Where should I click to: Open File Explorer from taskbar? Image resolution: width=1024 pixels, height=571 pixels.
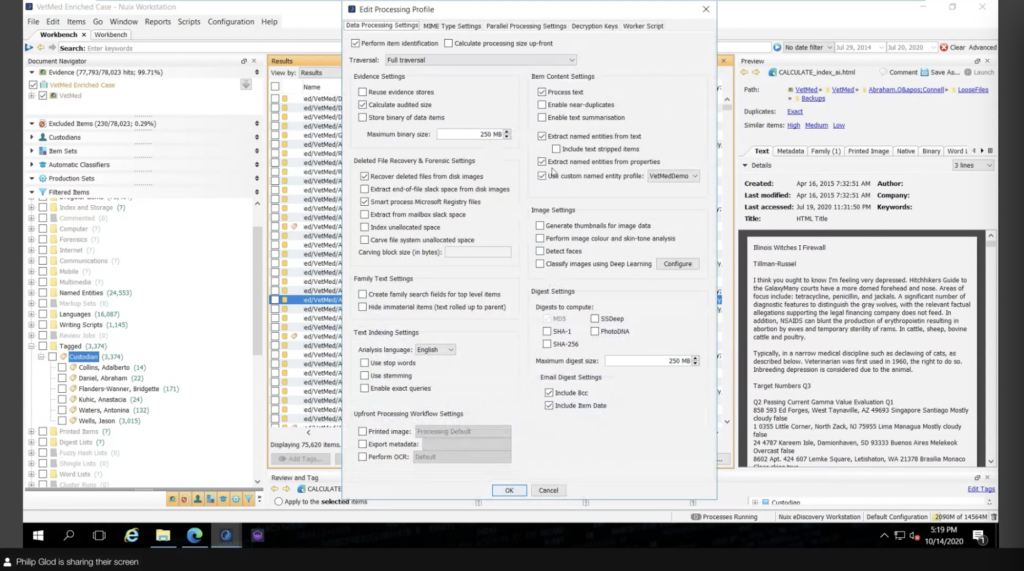click(x=163, y=535)
